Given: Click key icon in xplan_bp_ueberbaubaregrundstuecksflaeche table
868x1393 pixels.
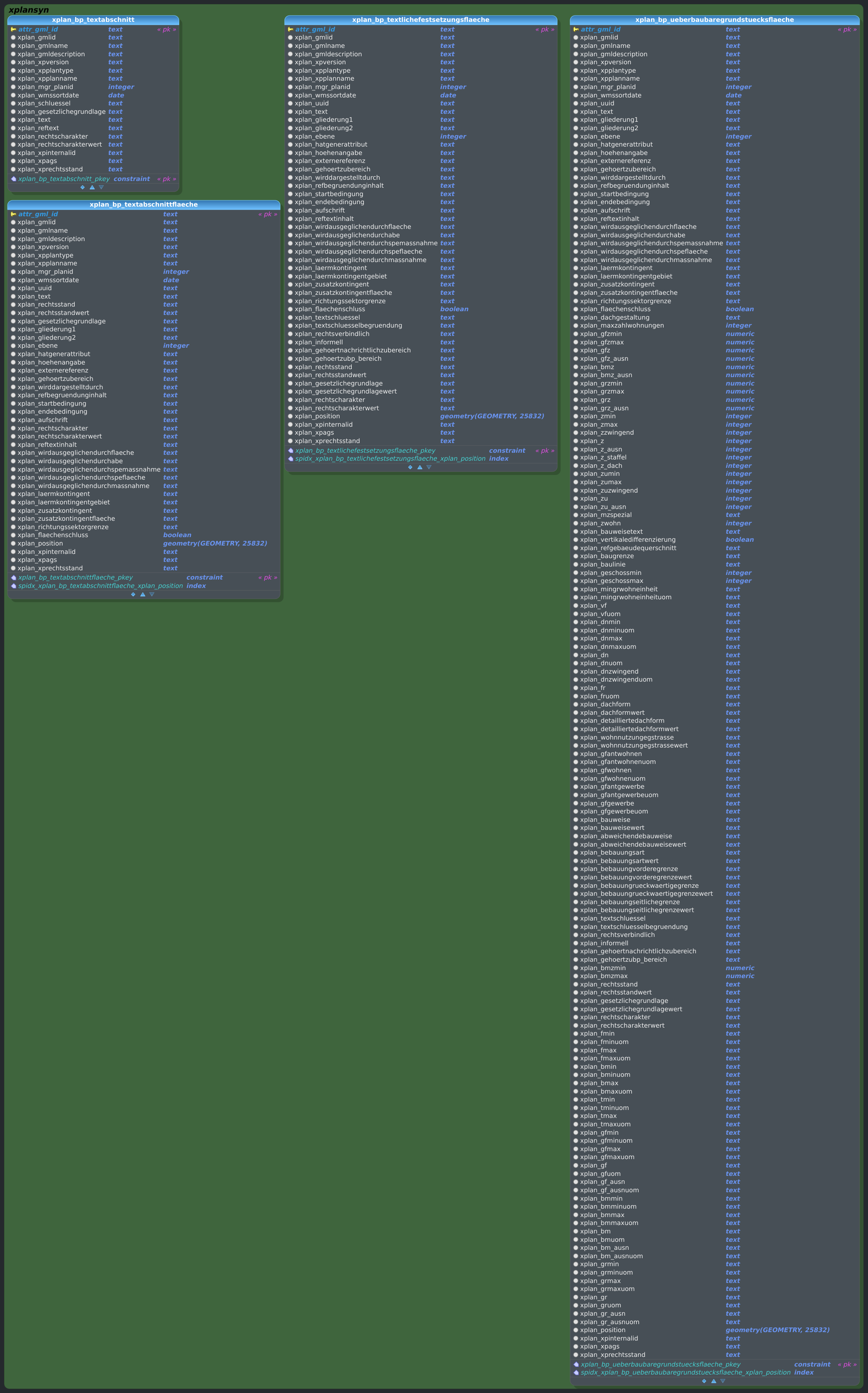Looking at the screenshot, I should coord(576,29).
